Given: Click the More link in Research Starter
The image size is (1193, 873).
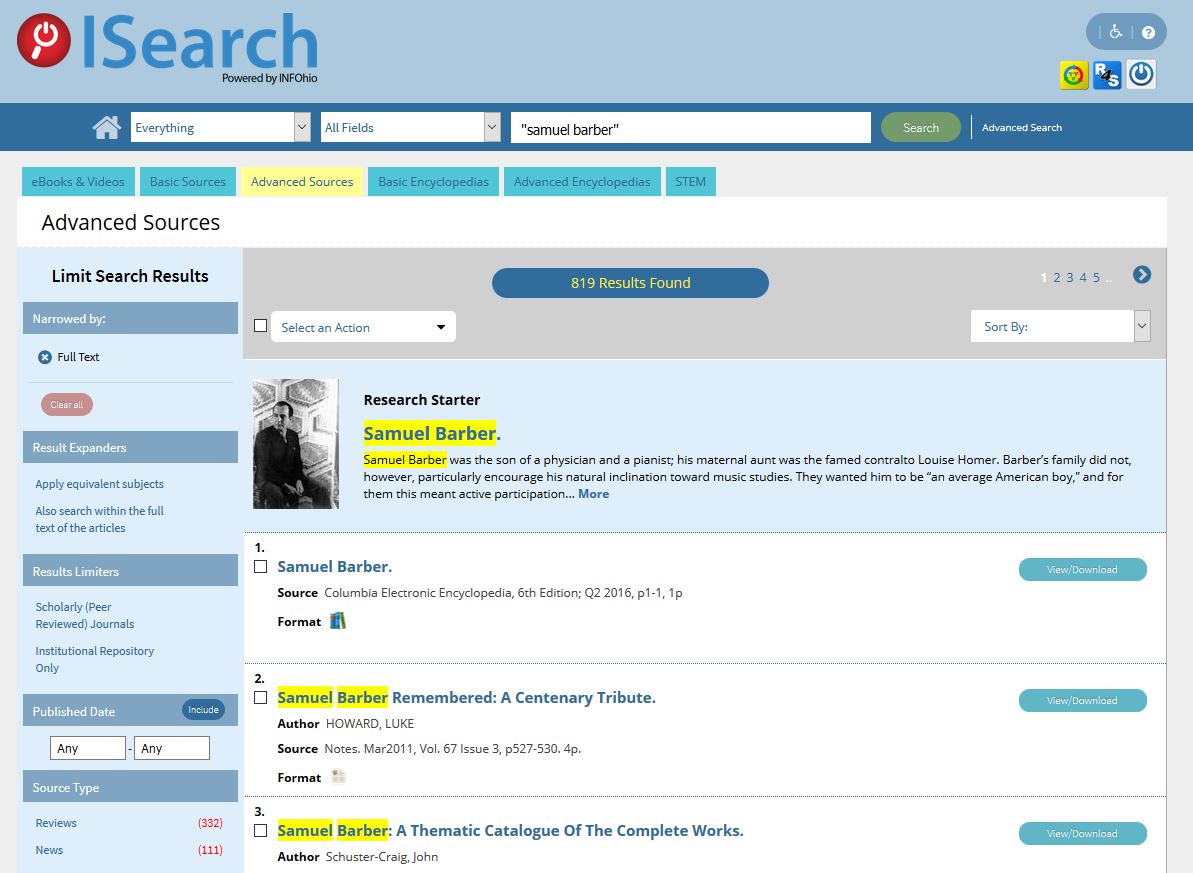Looking at the screenshot, I should coord(593,494).
